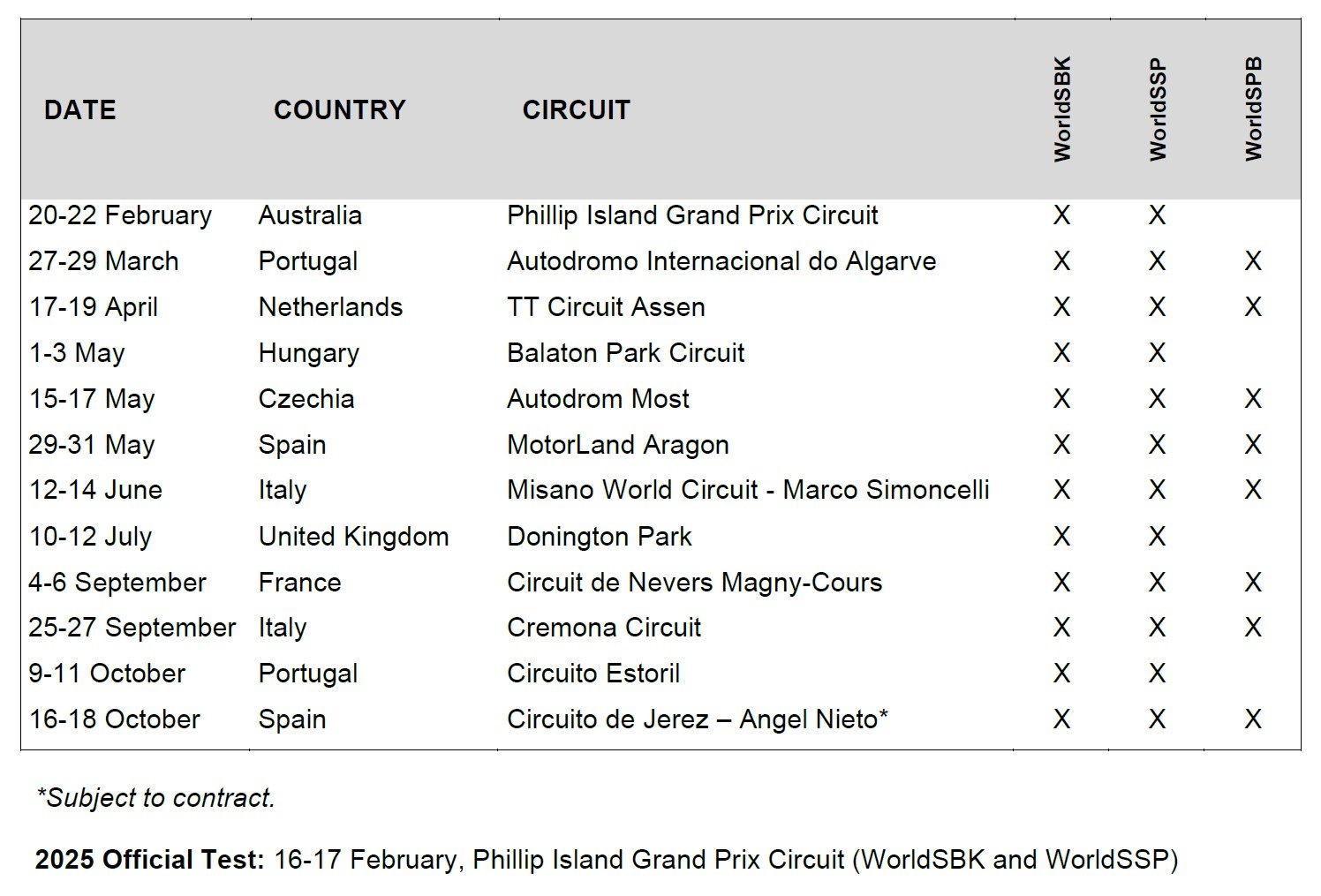Click the COUNTRY column header

[340, 110]
